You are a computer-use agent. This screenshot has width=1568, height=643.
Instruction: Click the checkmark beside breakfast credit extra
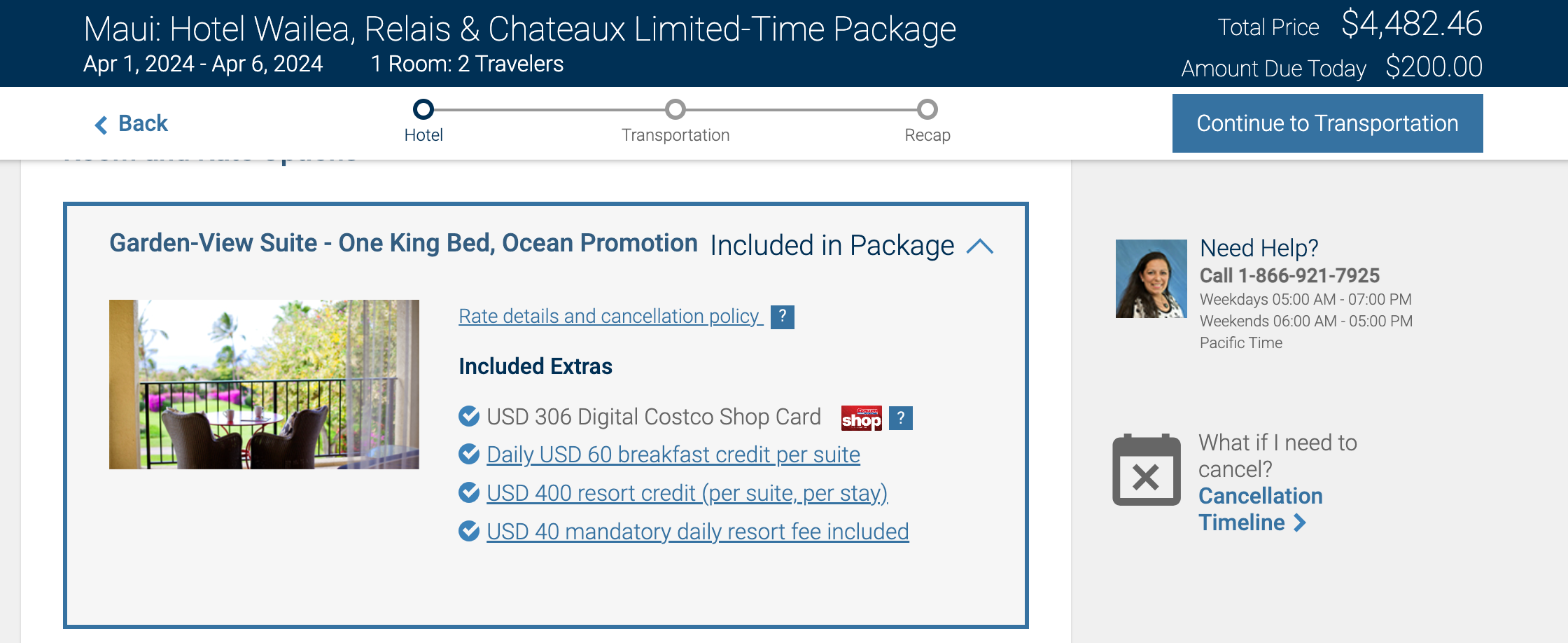pos(468,455)
